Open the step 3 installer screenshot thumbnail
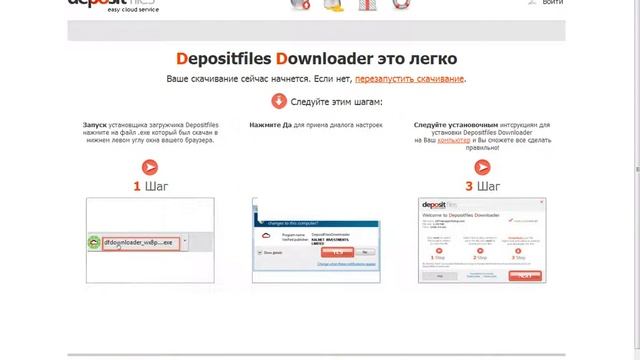 click(x=482, y=240)
